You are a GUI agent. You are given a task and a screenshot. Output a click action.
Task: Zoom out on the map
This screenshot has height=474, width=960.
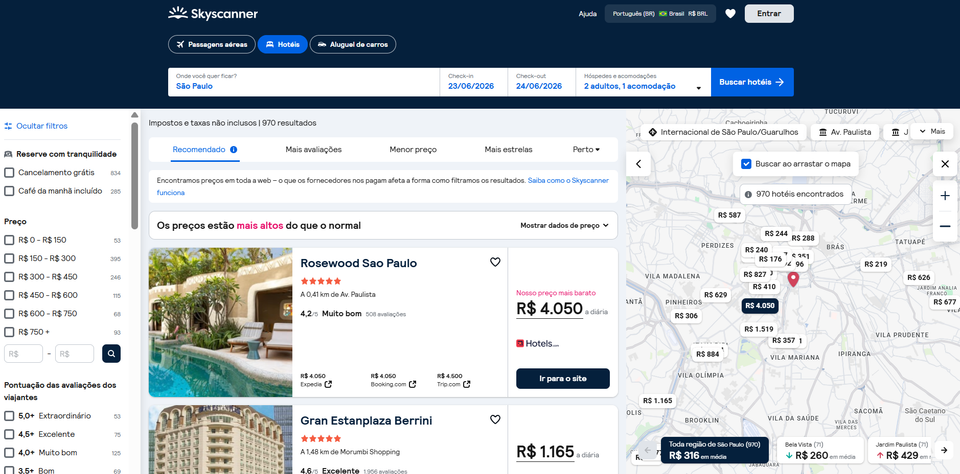[945, 226]
